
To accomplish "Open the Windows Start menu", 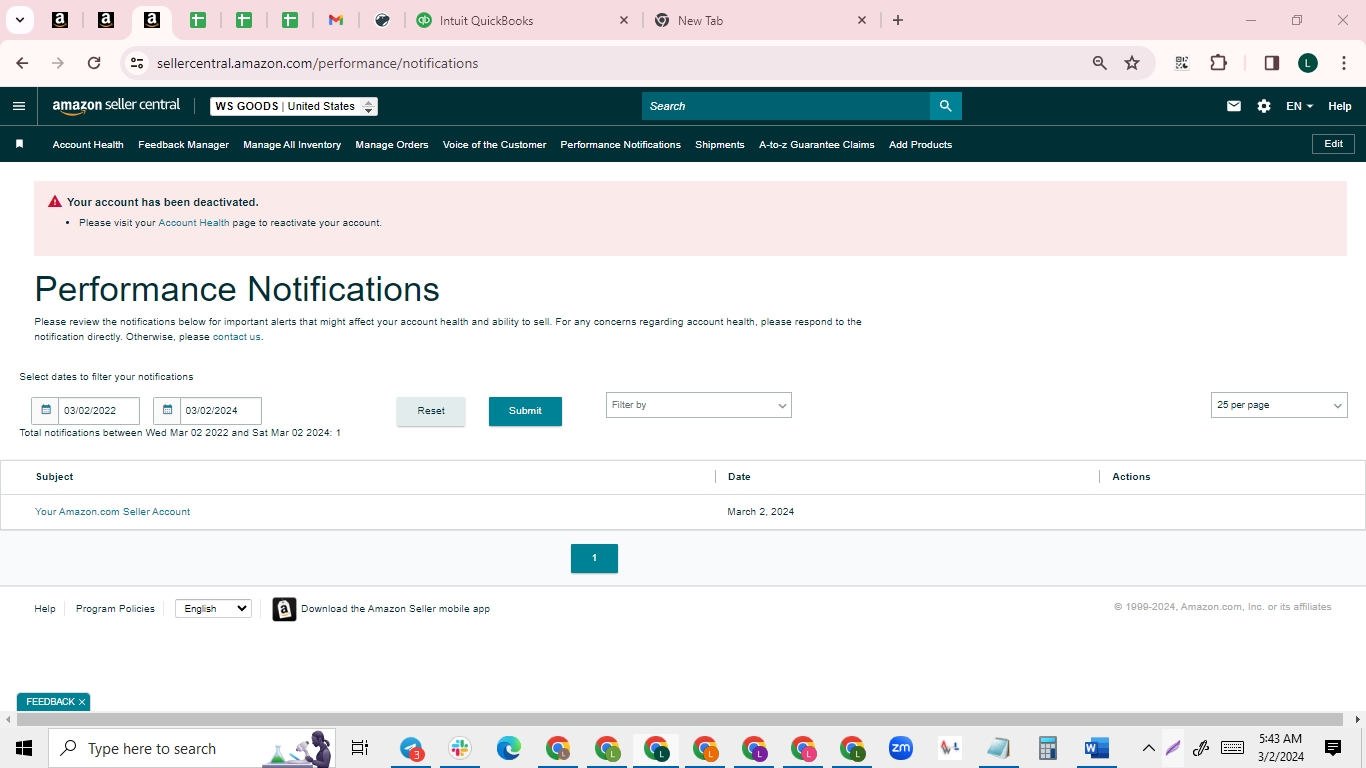I will pos(24,748).
